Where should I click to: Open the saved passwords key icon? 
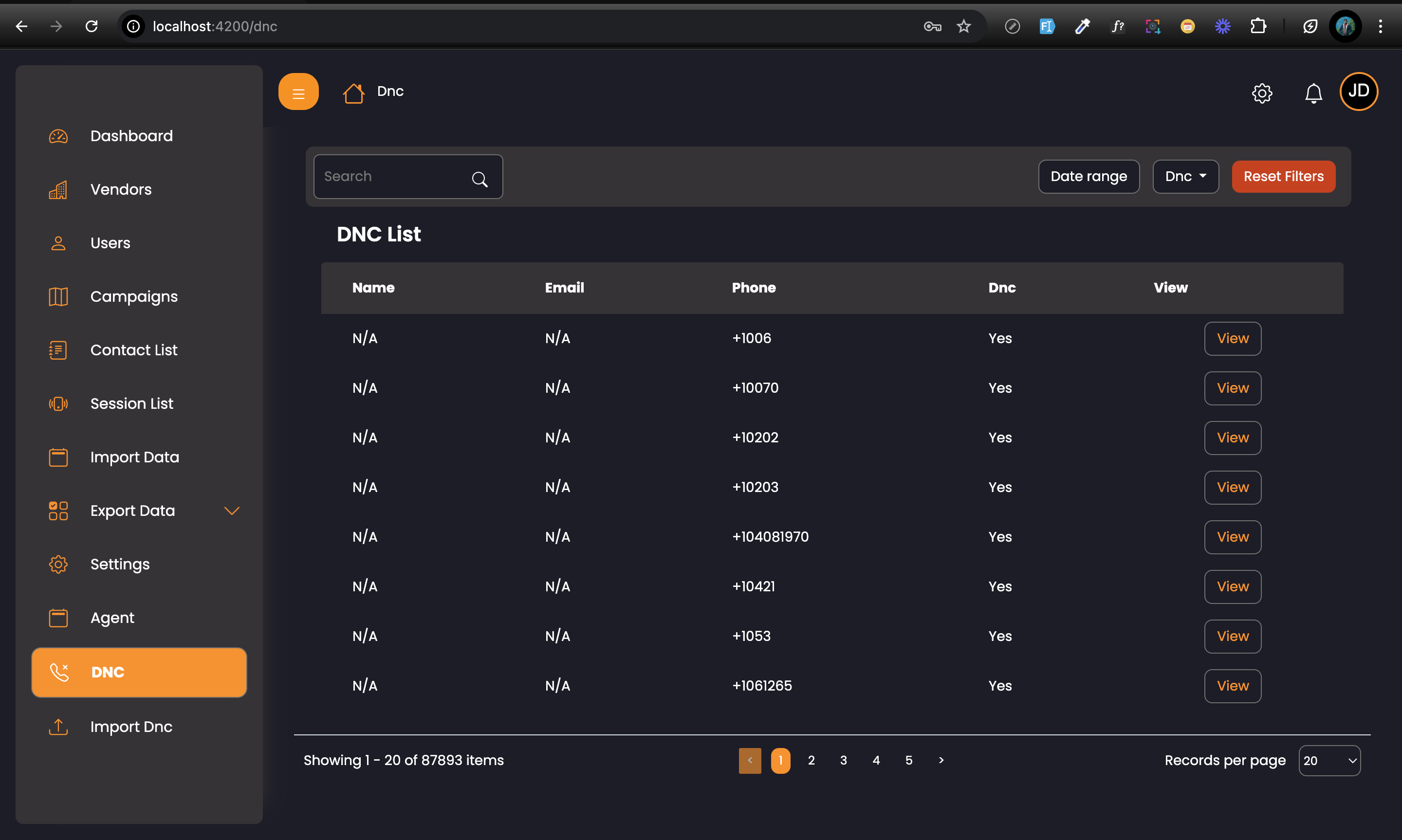[x=932, y=26]
